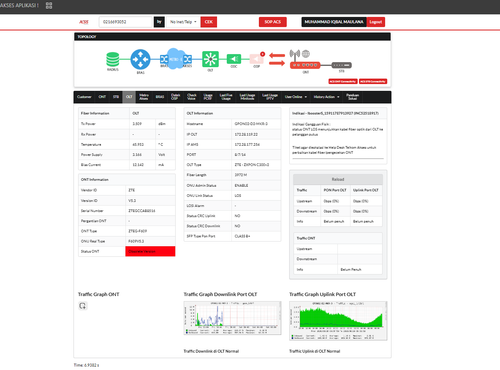Open the Check Voice tab
Image resolution: width=500 pixels, height=370 pixels.
[x=192, y=97]
